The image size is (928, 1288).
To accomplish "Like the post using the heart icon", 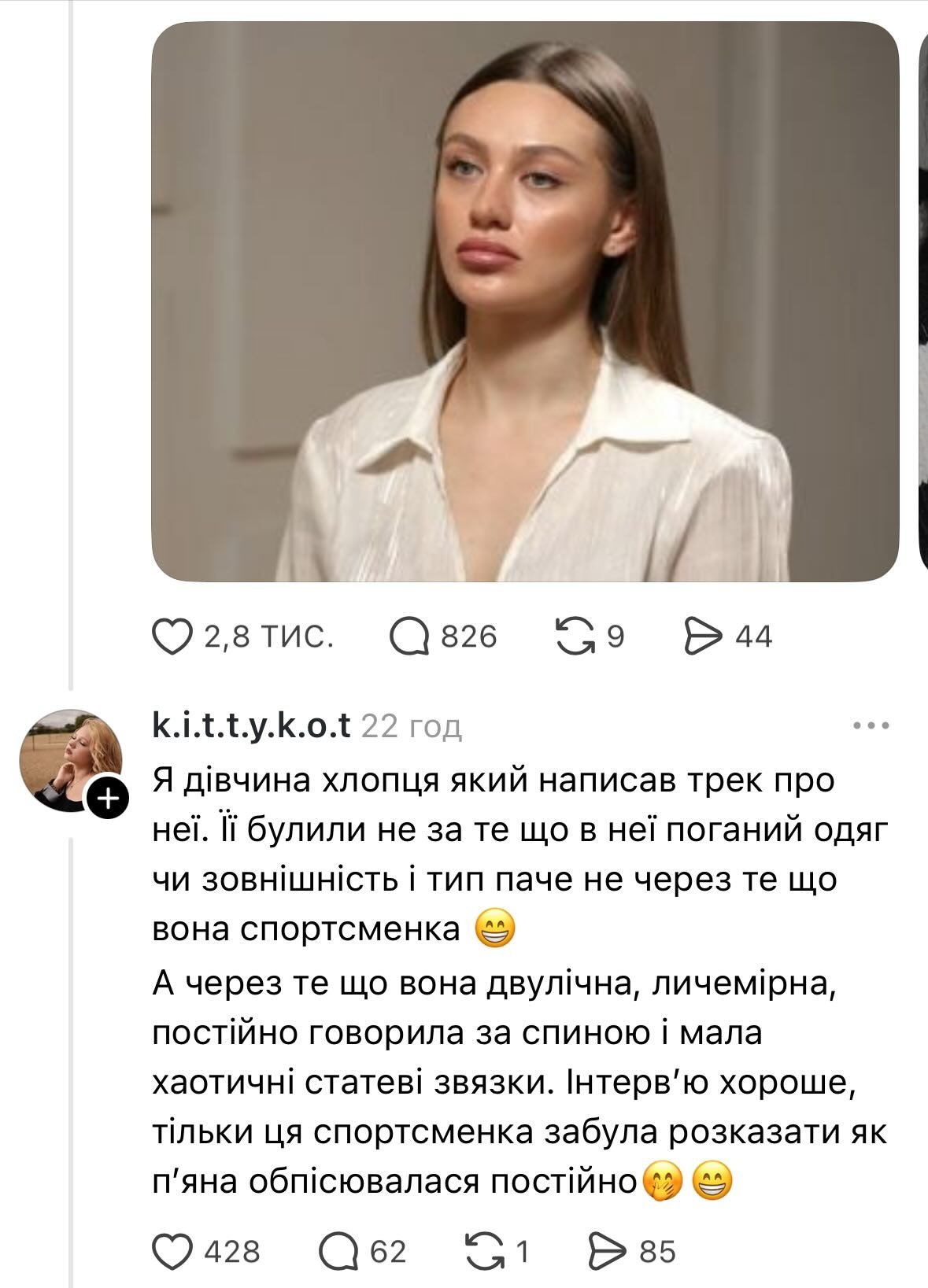I will tap(172, 637).
